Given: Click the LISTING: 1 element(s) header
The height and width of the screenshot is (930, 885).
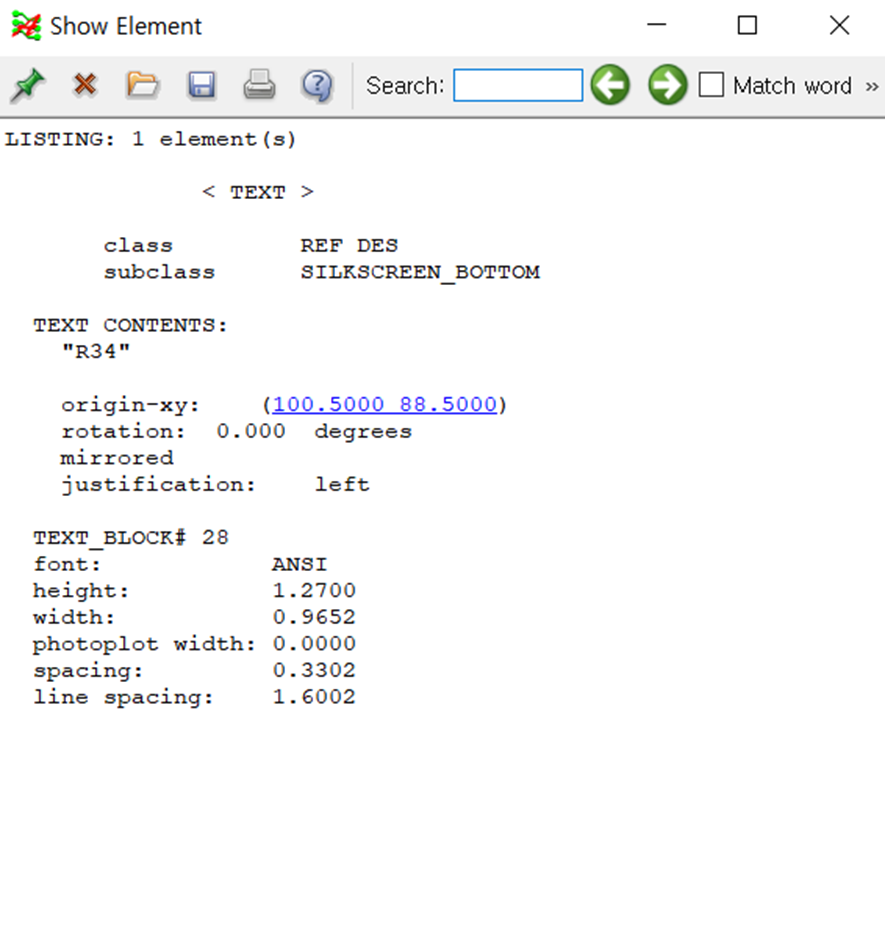Looking at the screenshot, I should tap(150, 139).
